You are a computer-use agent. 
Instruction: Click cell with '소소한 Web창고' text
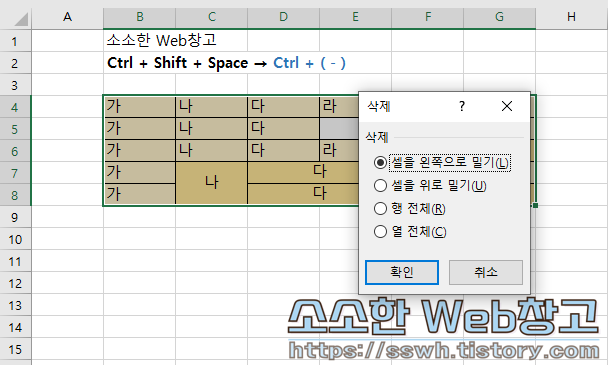point(161,40)
